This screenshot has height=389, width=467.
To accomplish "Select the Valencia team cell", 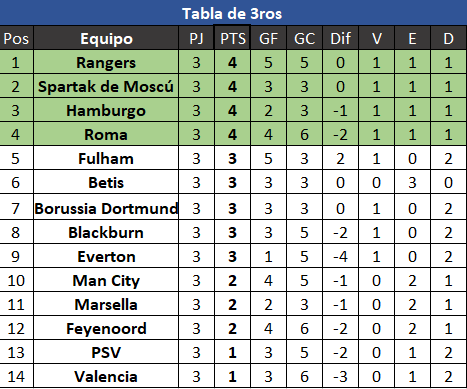I will 106,376.
